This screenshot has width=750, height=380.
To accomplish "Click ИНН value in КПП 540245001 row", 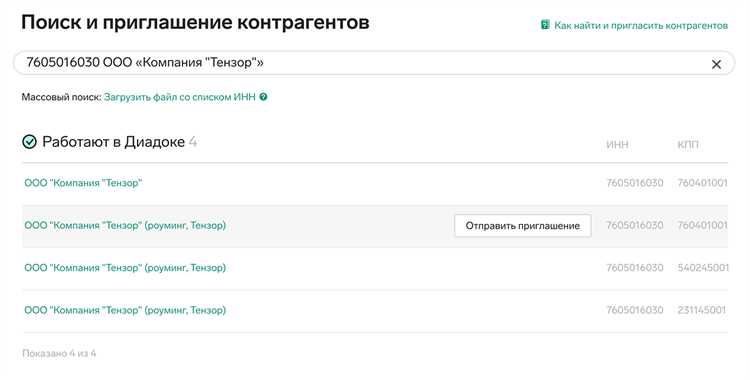I will [x=635, y=268].
